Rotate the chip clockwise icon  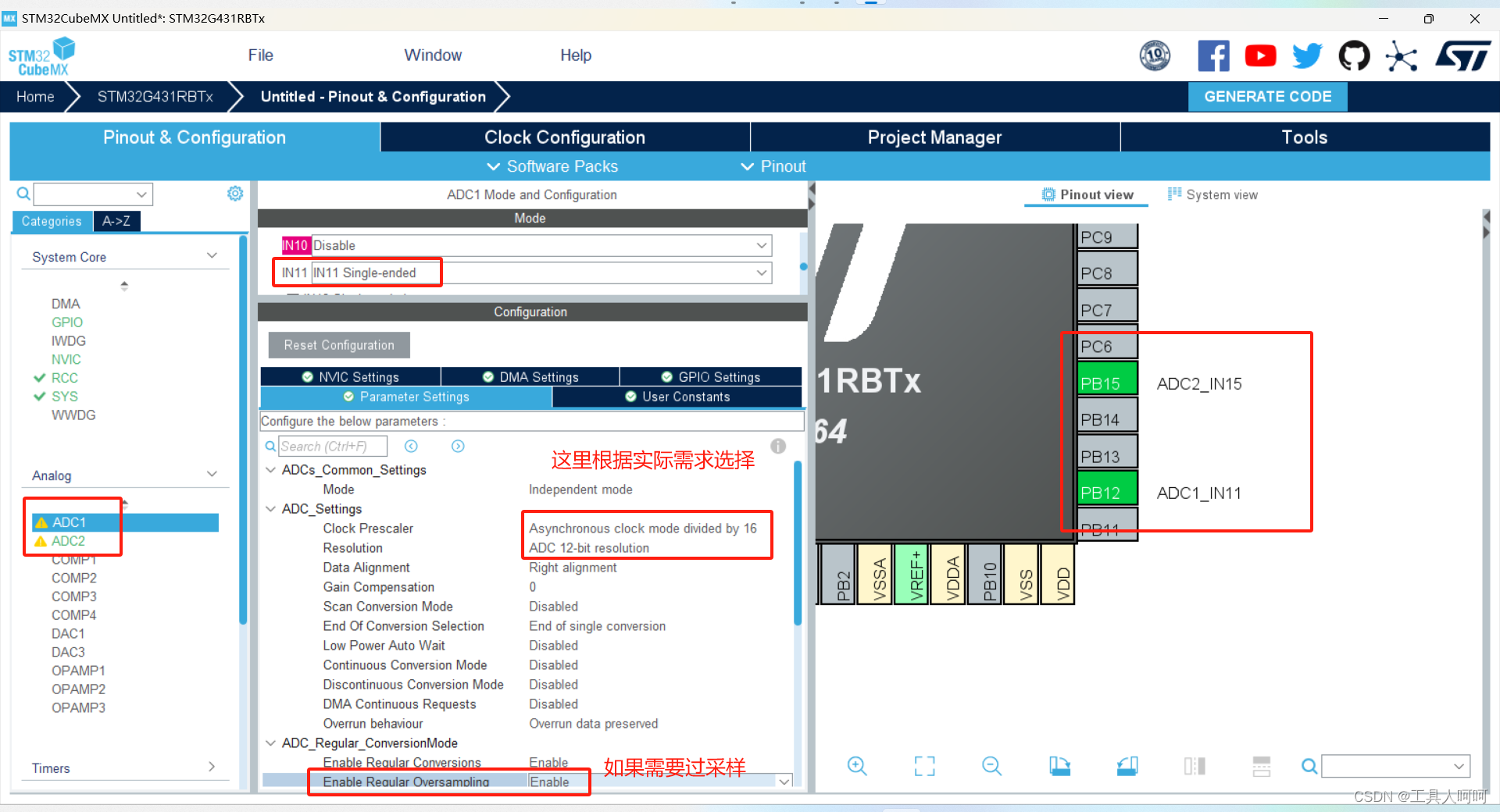[1059, 767]
